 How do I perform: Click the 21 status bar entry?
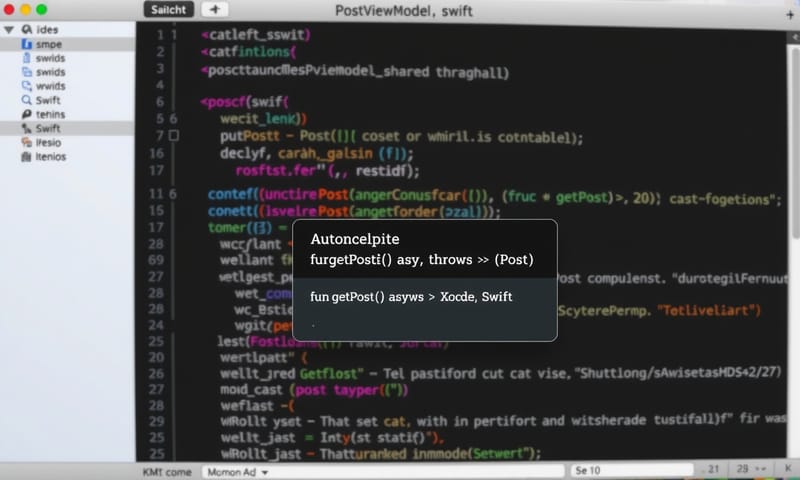(x=713, y=469)
